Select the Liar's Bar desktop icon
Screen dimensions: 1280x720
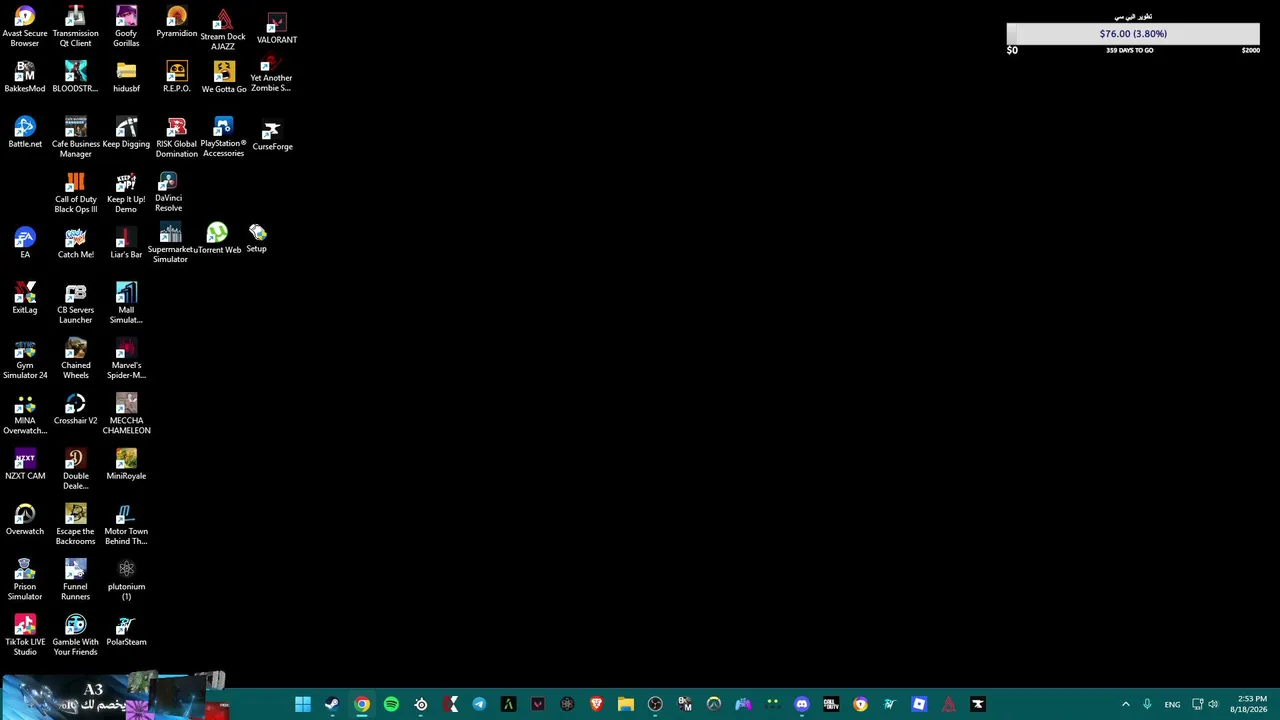126,243
